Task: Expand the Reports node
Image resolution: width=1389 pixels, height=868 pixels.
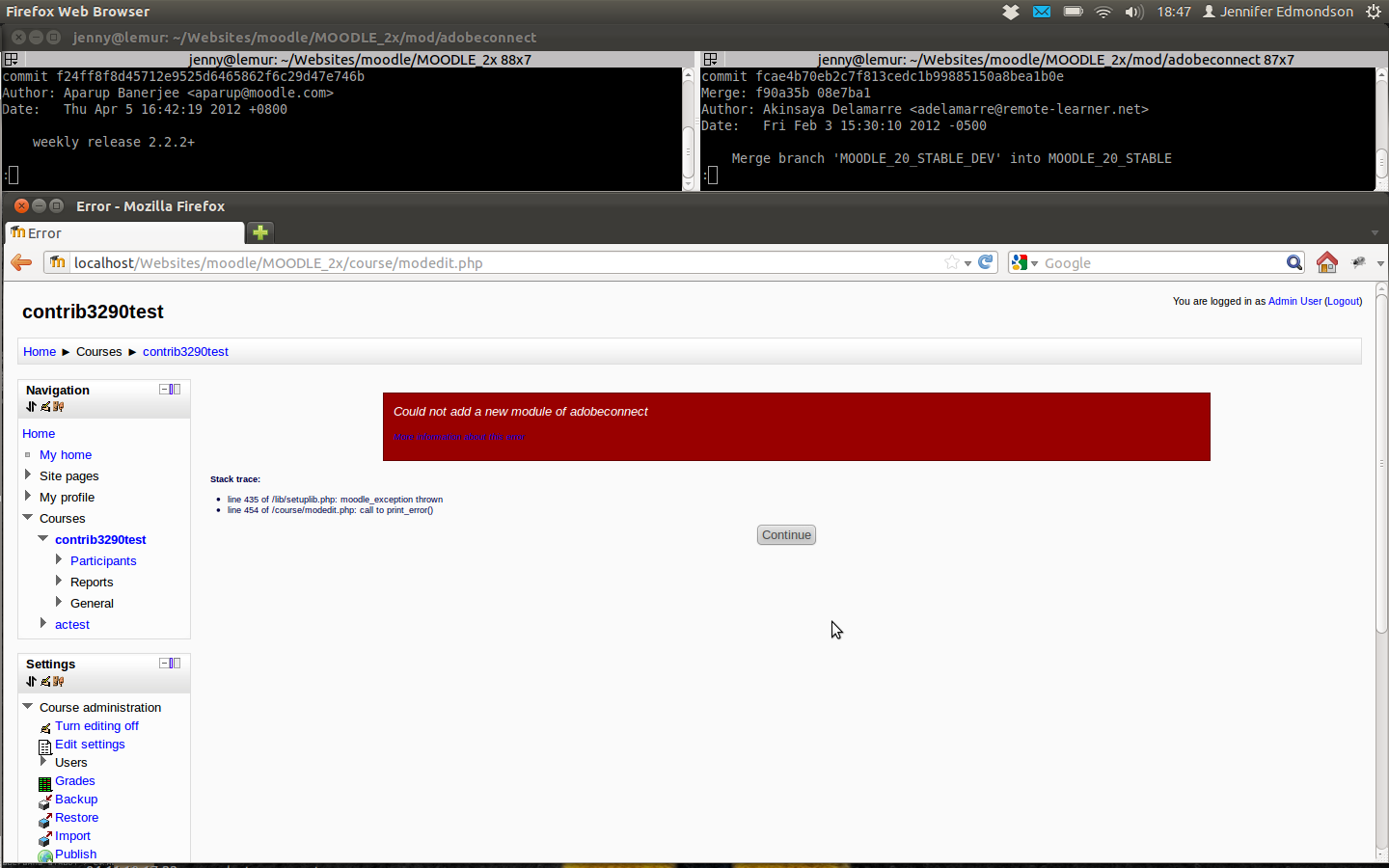Action: (59, 581)
